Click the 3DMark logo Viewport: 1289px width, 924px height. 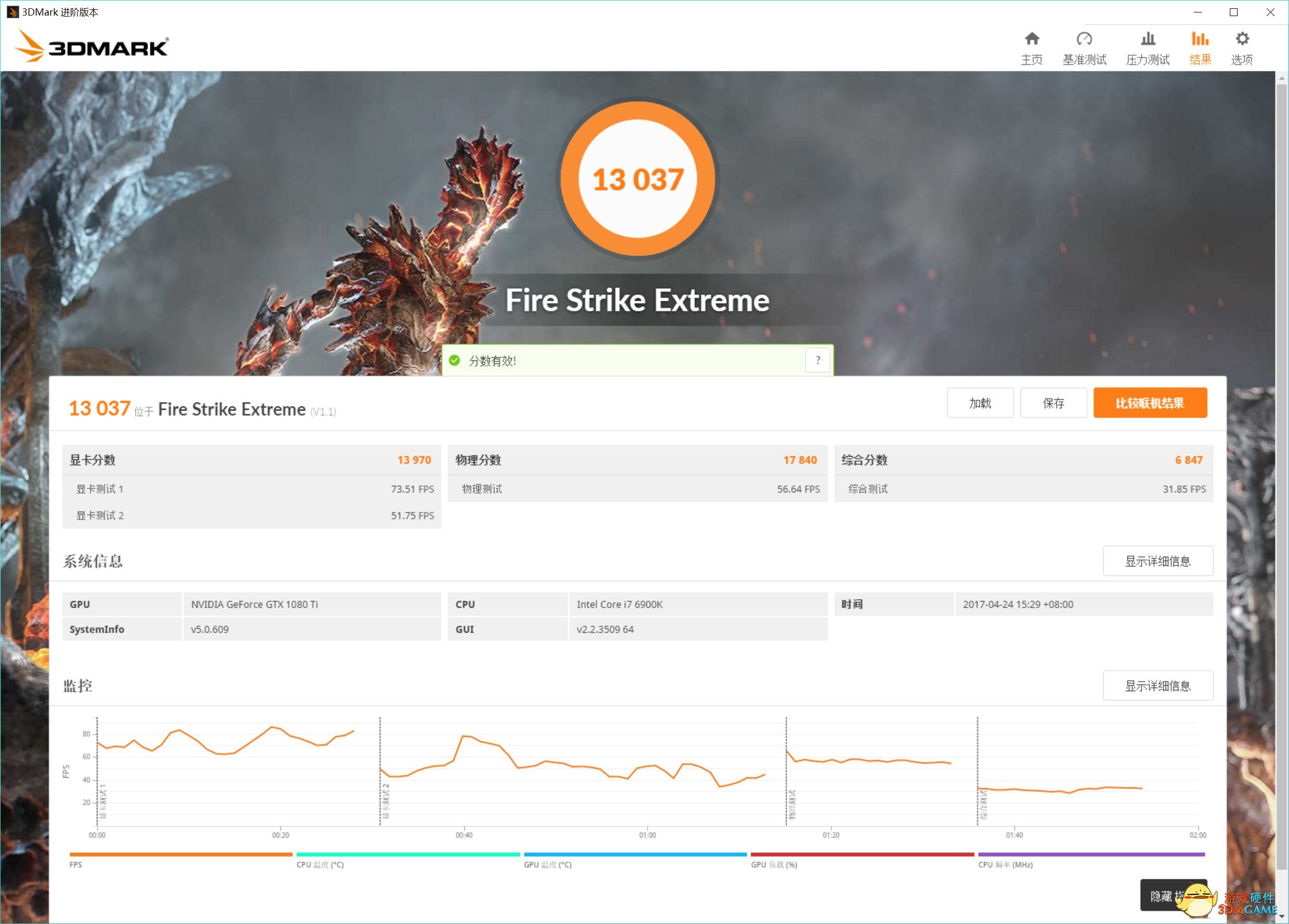coord(91,46)
